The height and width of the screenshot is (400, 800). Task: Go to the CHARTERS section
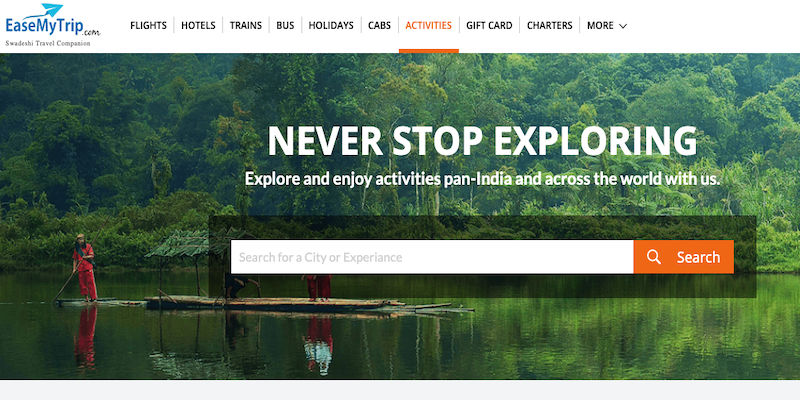click(x=549, y=26)
